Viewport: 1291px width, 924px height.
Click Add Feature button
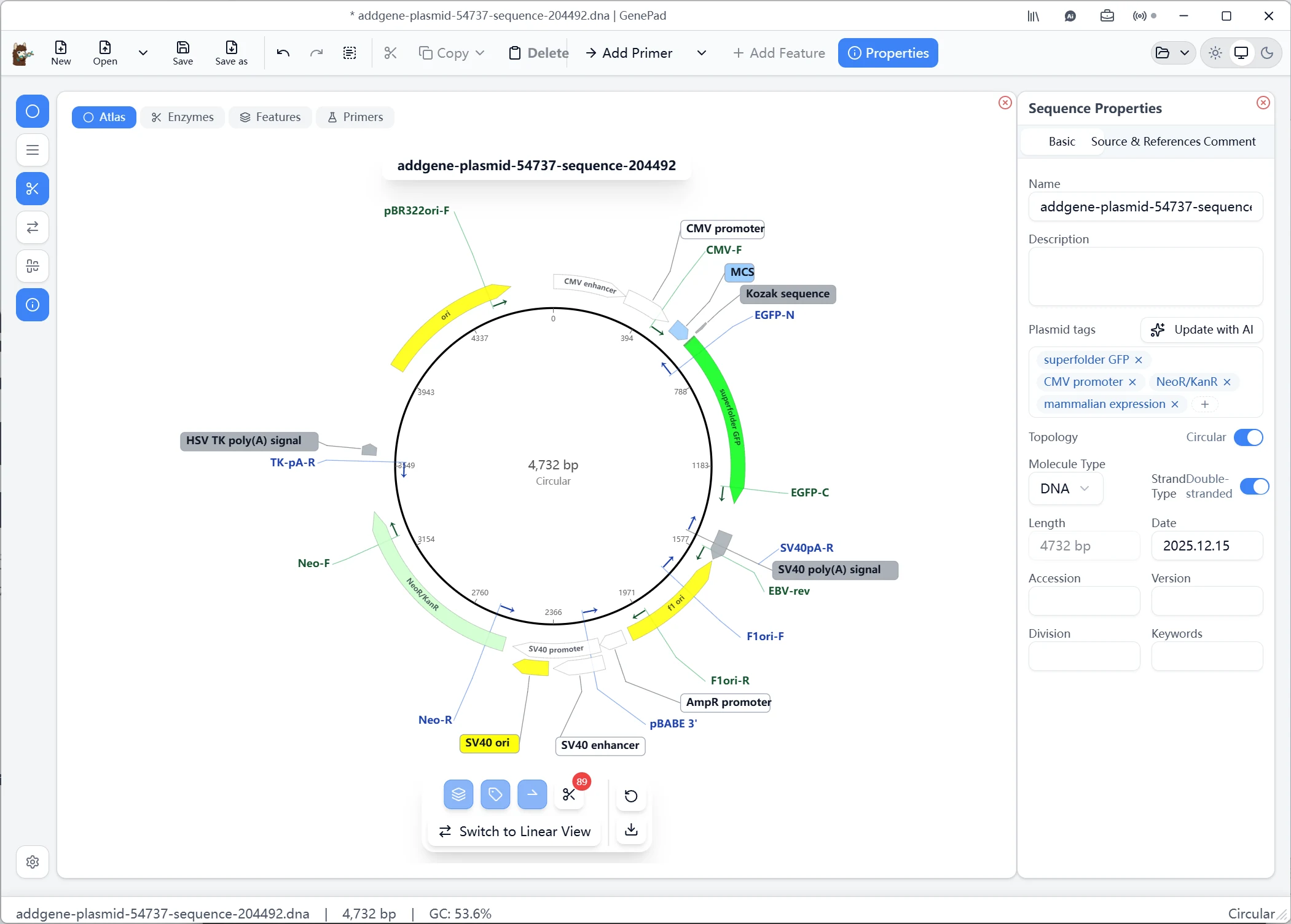tap(779, 53)
